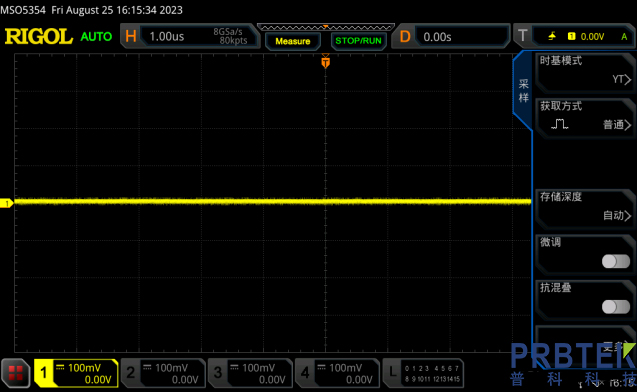Expand the 时基模式 YT timebase mode option
Screen dimensions: 637x392
(x=584, y=72)
